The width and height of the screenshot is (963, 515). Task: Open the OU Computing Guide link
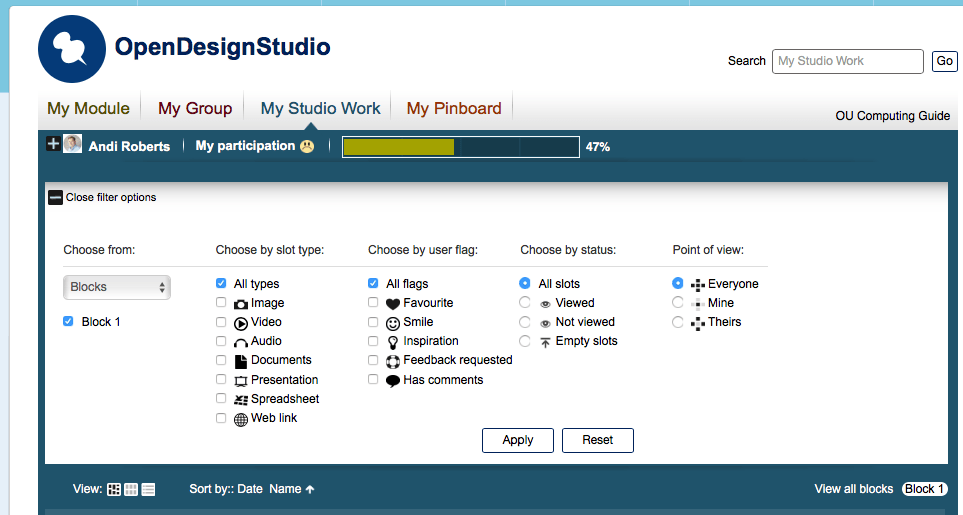(892, 115)
